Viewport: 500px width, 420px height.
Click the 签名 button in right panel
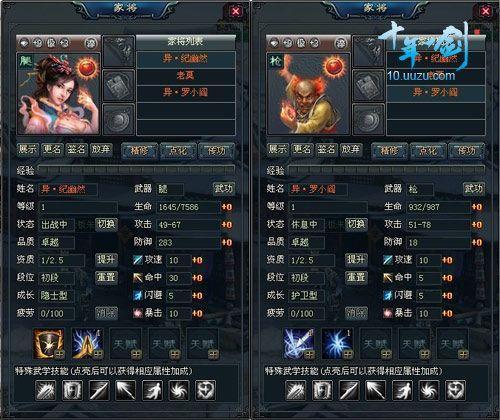coord(326,149)
